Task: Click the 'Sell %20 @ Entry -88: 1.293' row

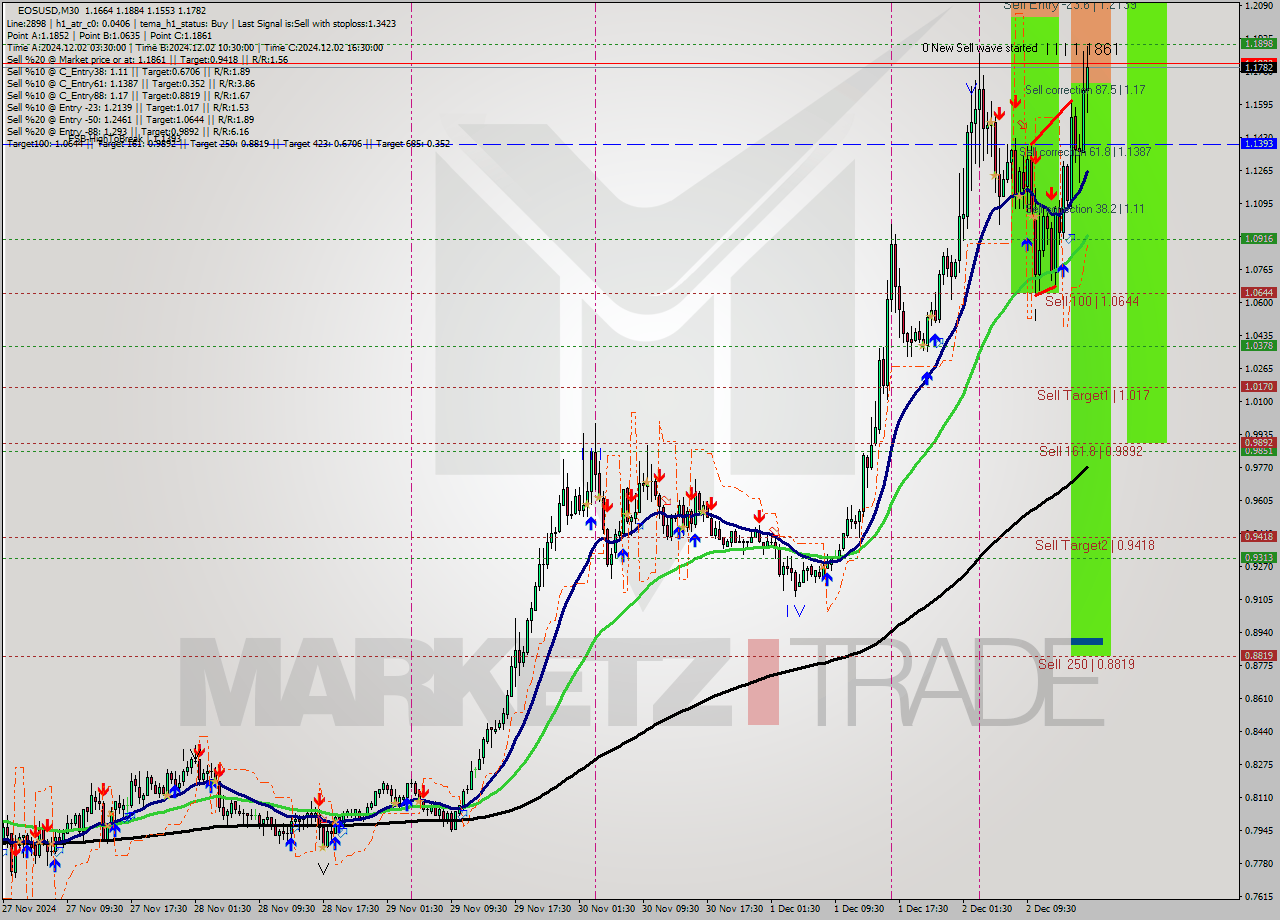Action: click(x=128, y=131)
